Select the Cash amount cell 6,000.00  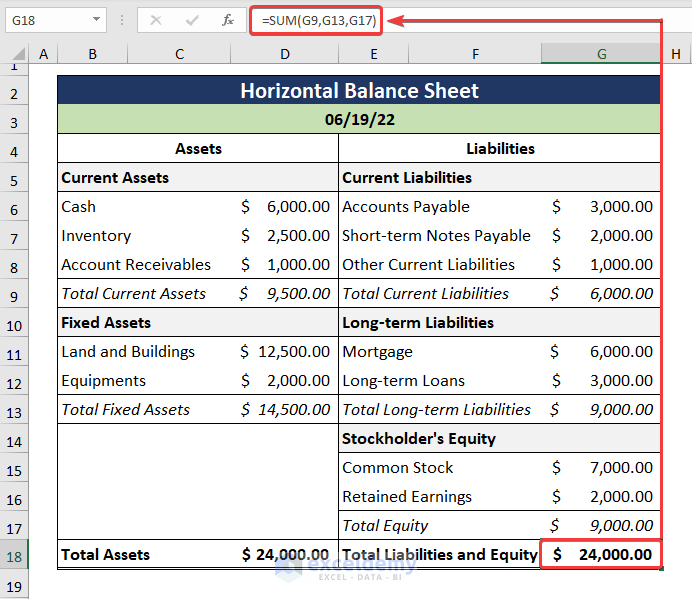click(285, 207)
